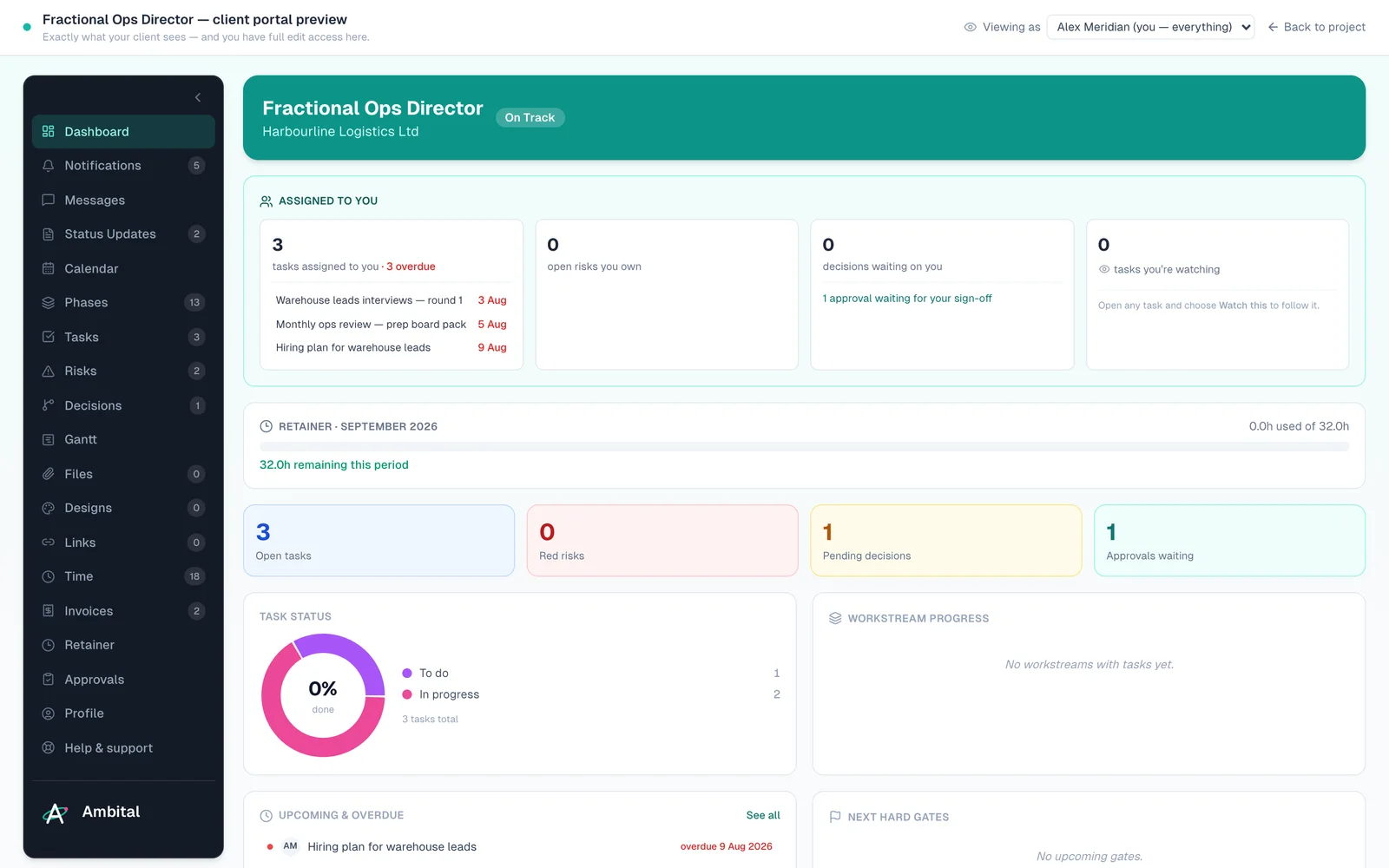Open the Viewing as dropdown selector
This screenshot has width=1389, height=868.
tap(1150, 27)
